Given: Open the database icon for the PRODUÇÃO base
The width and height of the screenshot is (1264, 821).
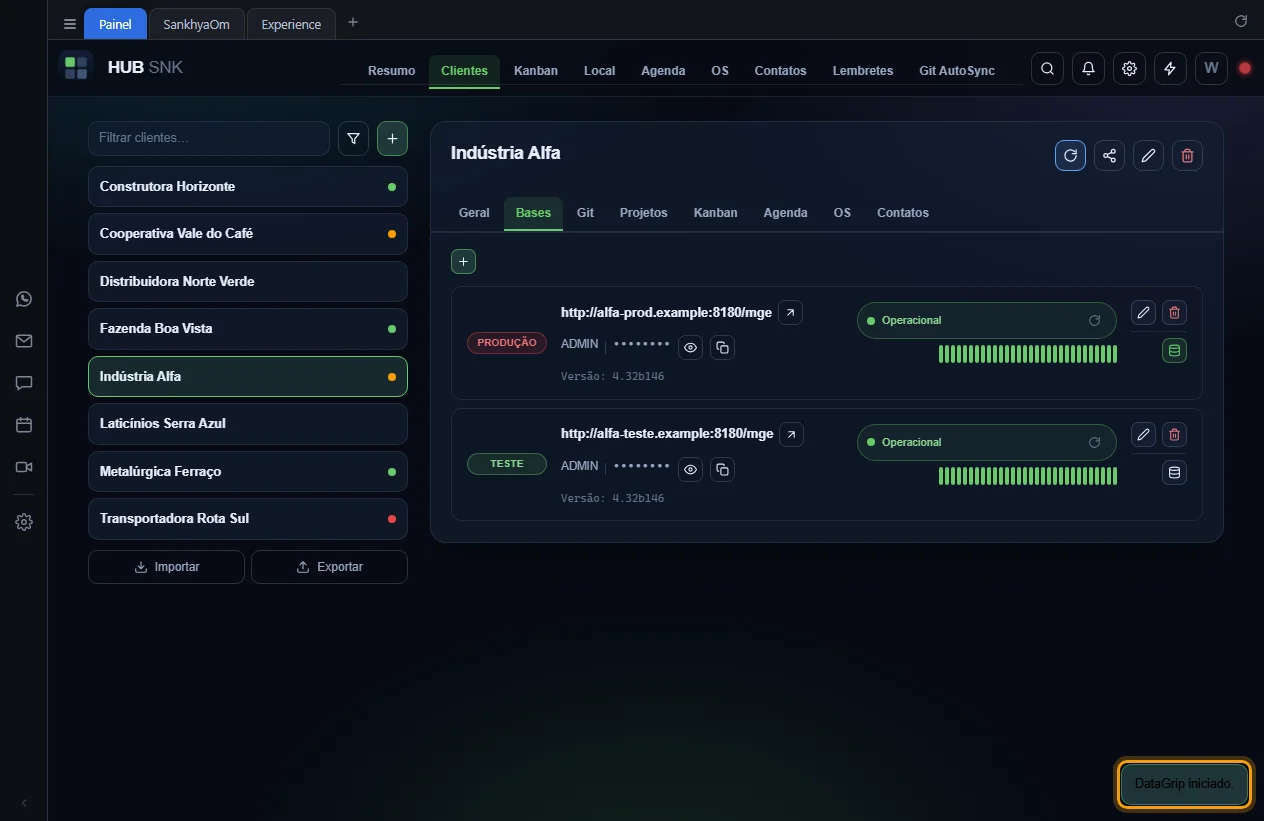Looking at the screenshot, I should tap(1174, 350).
